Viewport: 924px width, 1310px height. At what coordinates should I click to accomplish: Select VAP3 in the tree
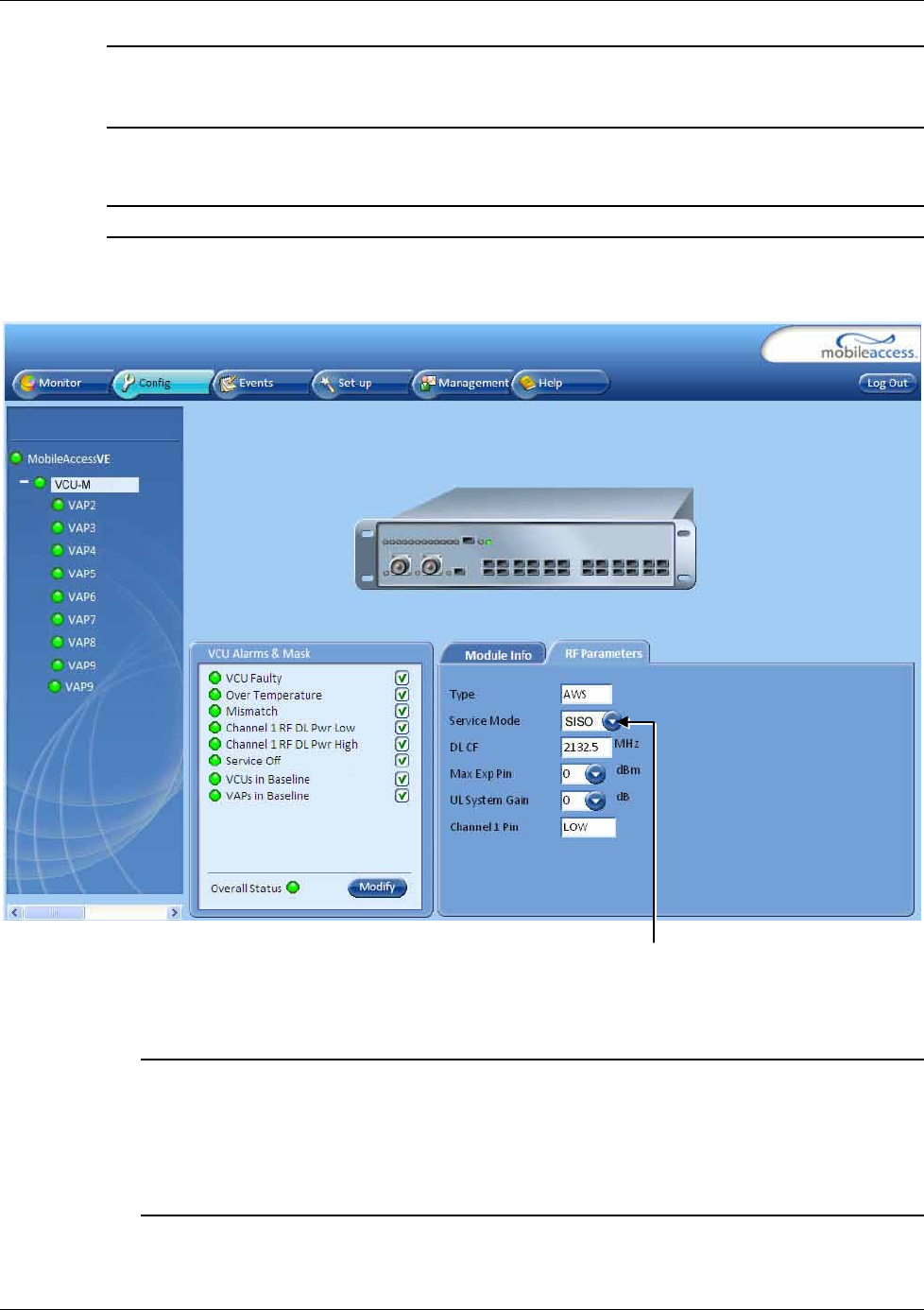pos(81,527)
